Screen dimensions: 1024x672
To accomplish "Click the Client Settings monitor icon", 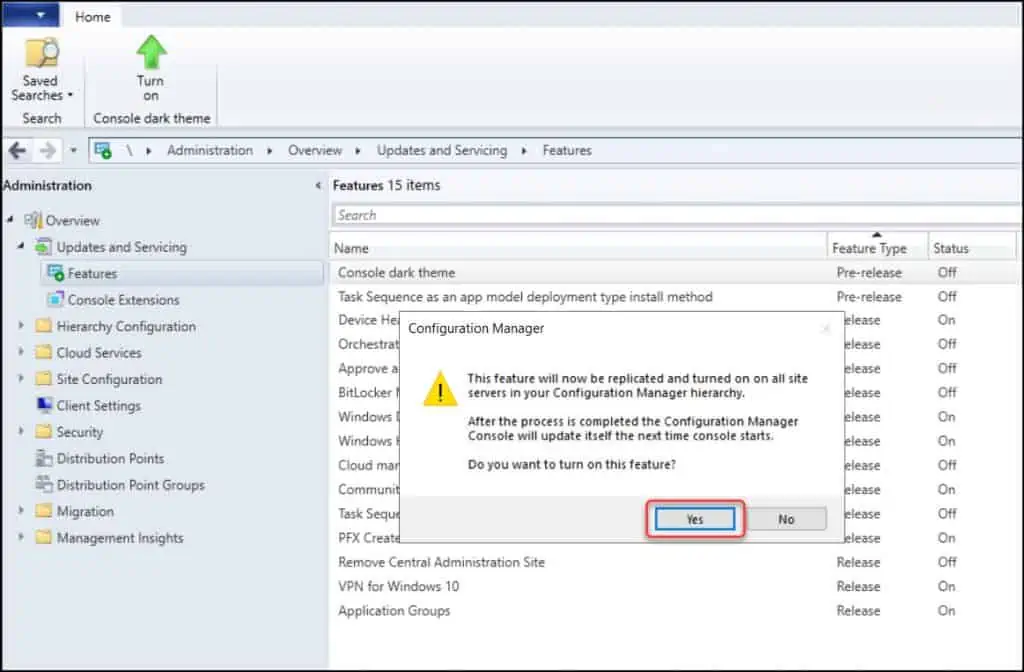I will (44, 405).
